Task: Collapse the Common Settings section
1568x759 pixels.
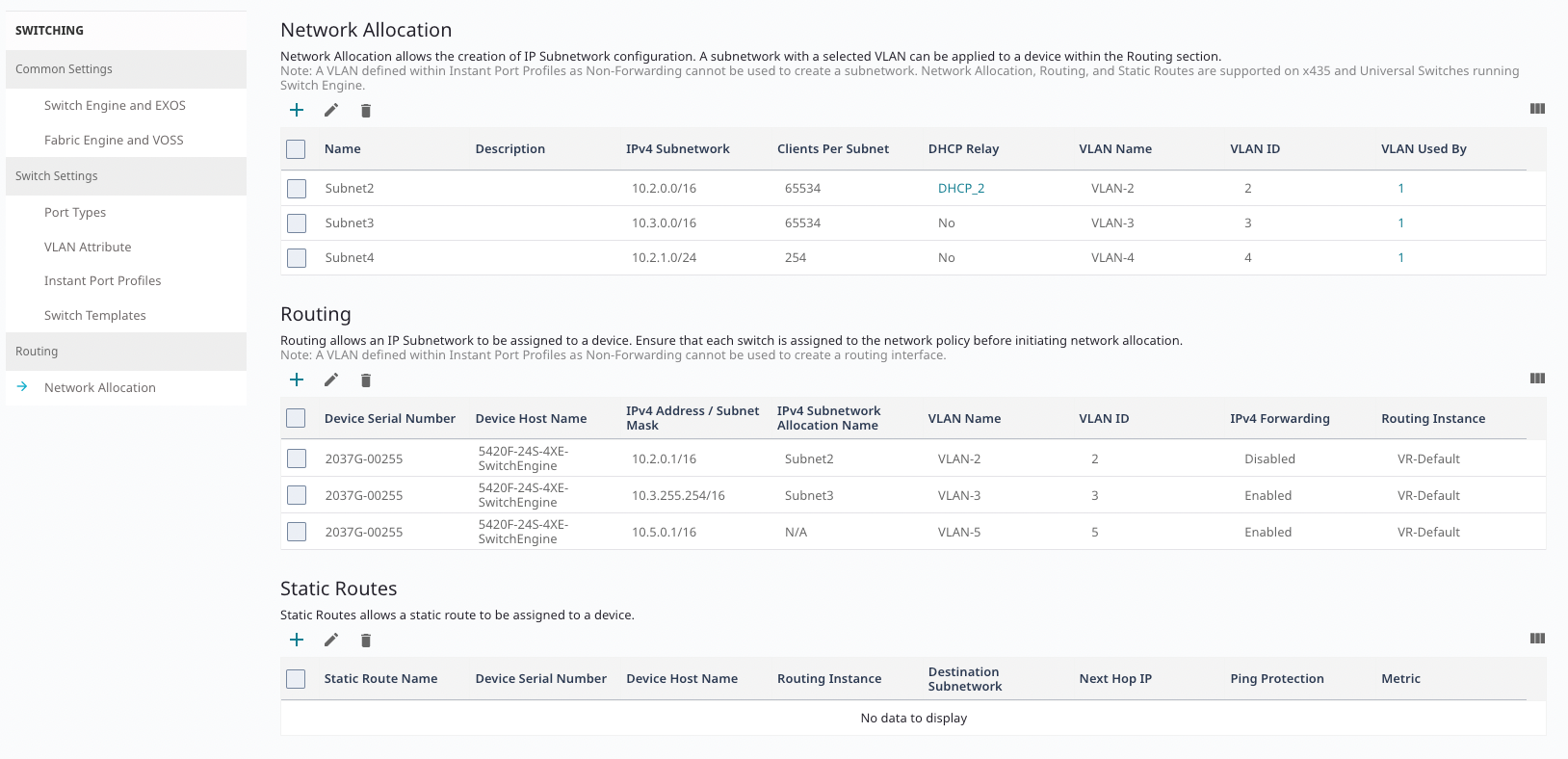Action: coord(126,69)
